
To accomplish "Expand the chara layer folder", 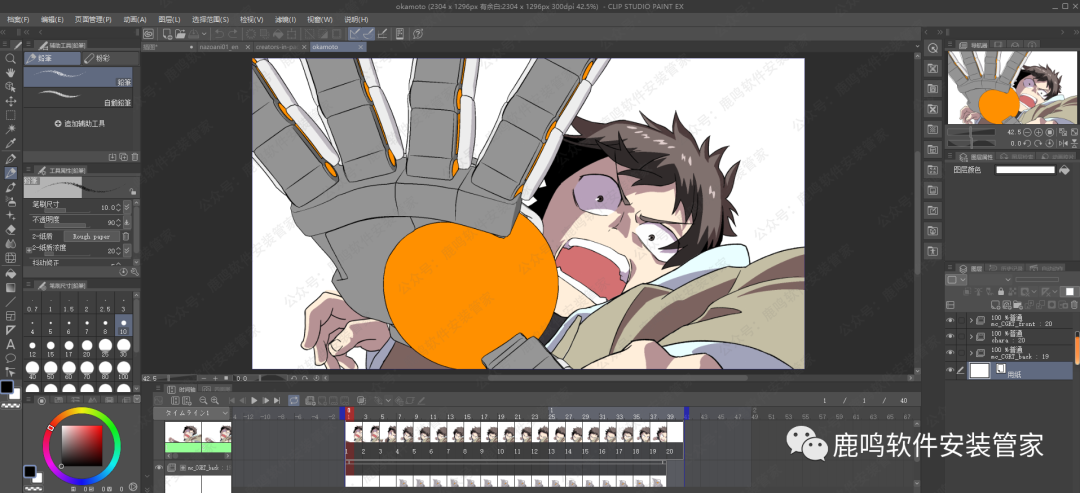I will coord(972,336).
